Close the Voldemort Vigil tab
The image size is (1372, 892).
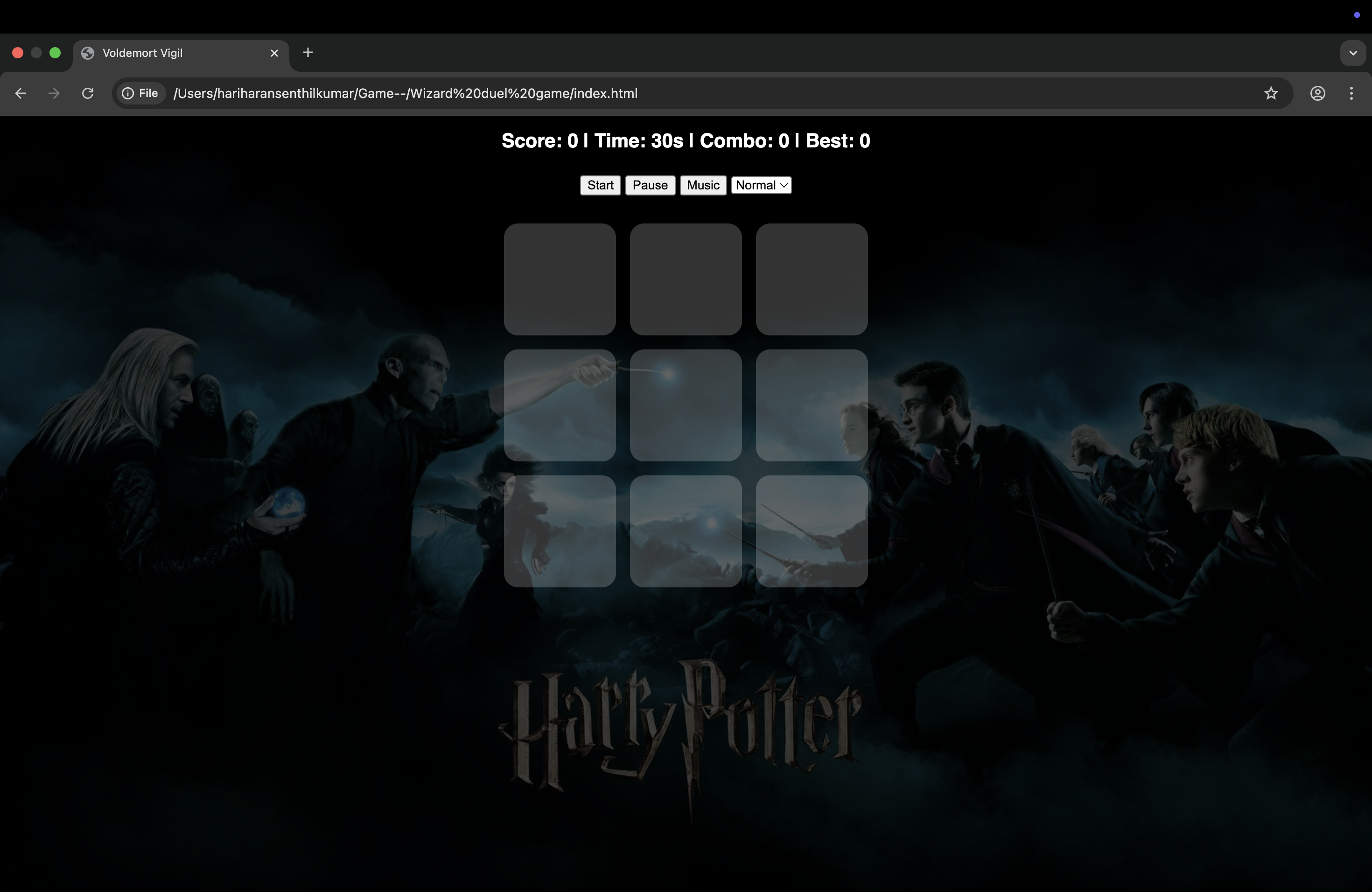[x=274, y=53]
